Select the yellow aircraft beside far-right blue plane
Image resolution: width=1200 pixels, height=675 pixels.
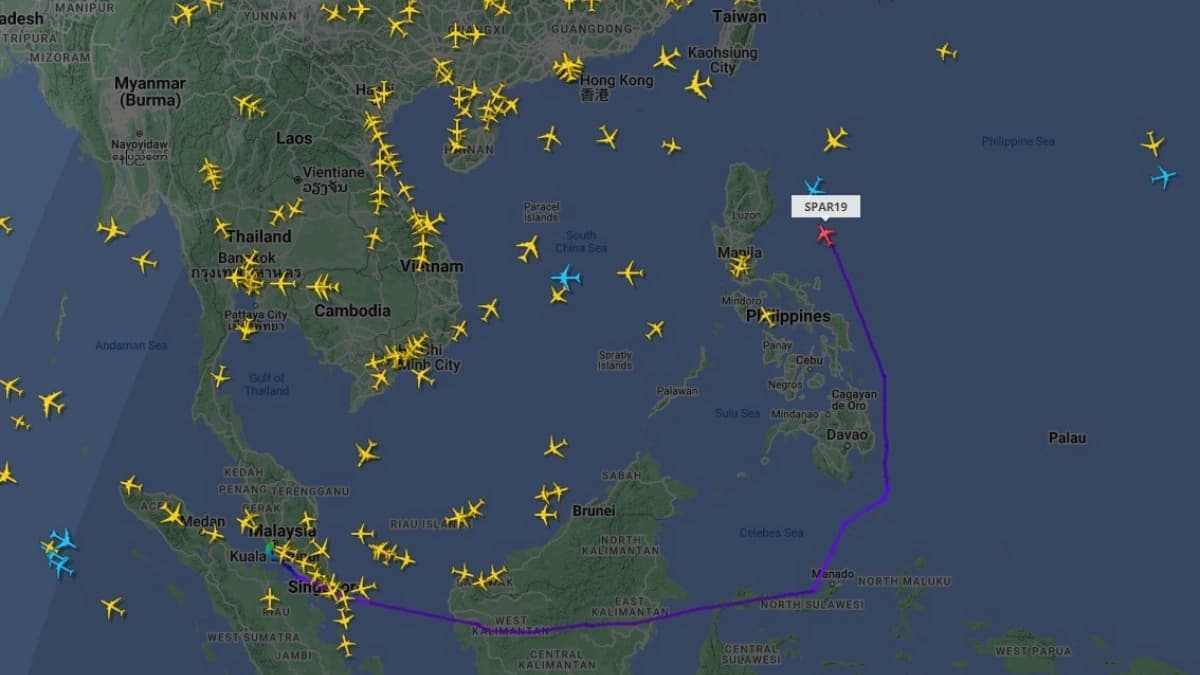point(1152,143)
